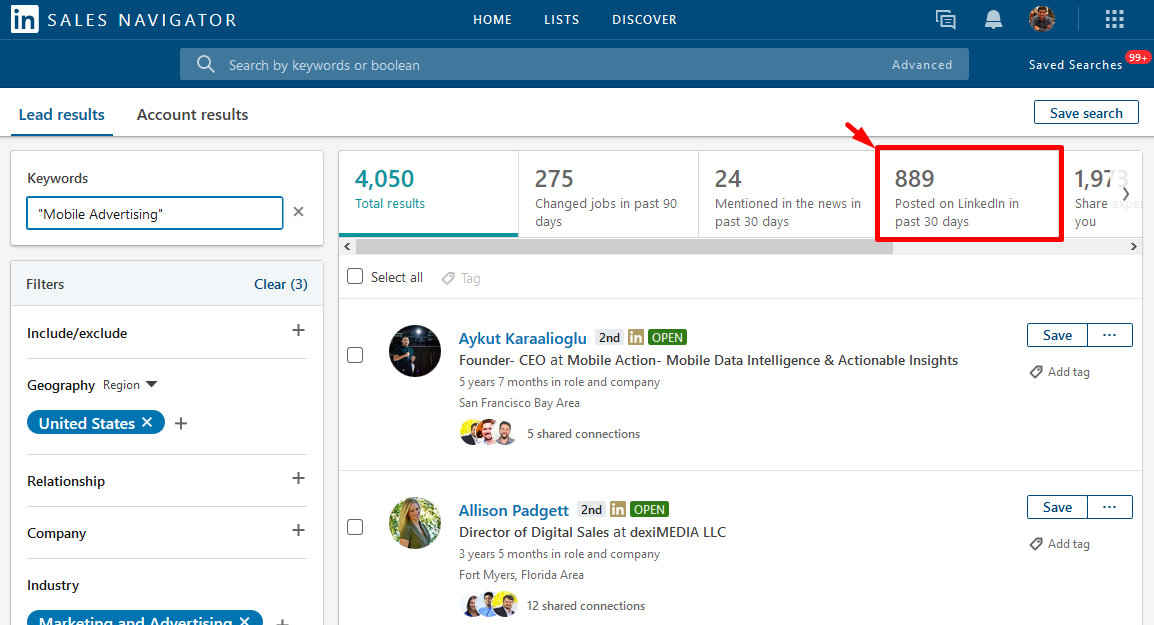The height and width of the screenshot is (625, 1154).
Task: Open the profile avatar menu
Action: tap(1041, 19)
